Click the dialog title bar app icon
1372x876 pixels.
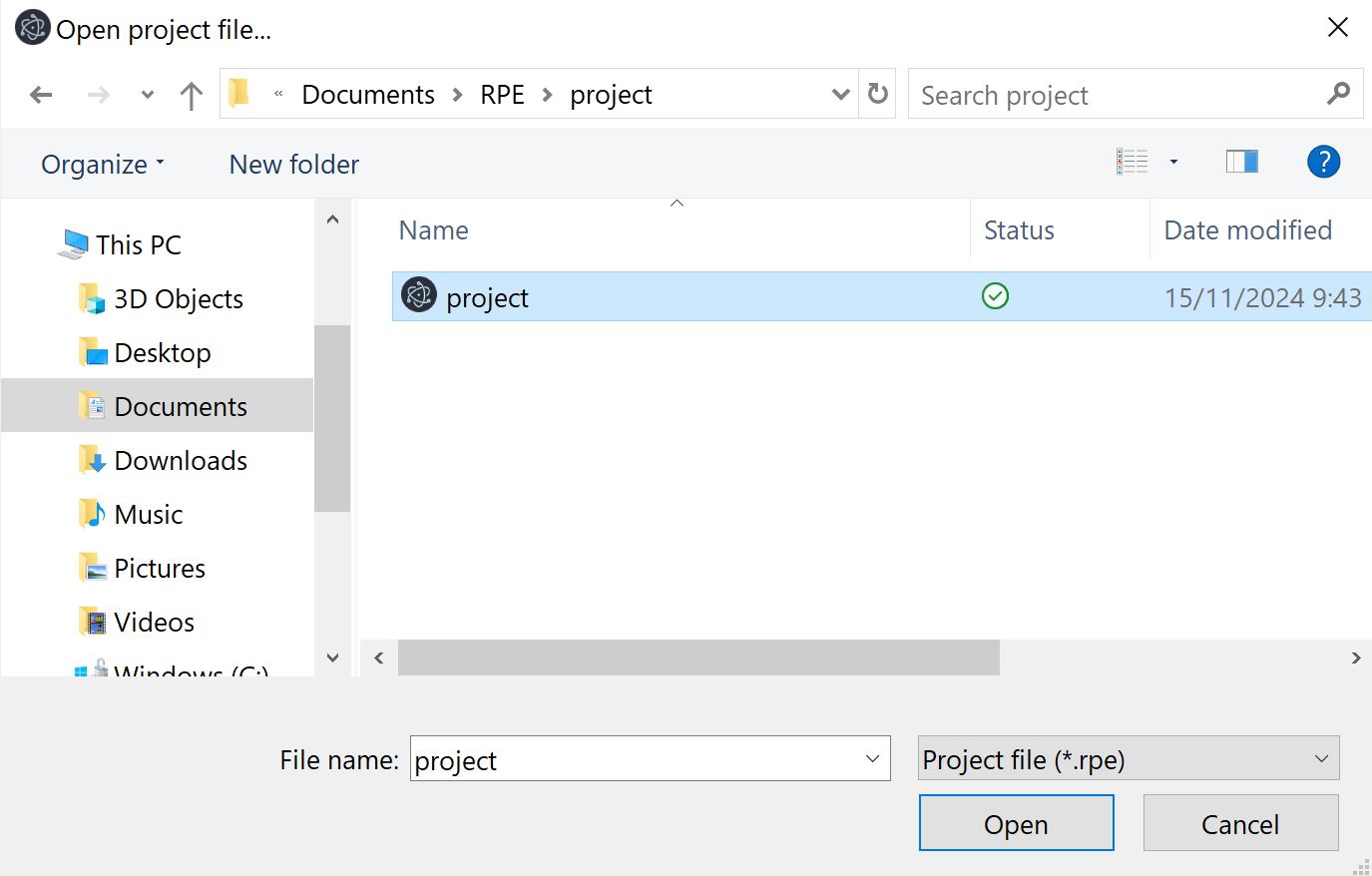[32, 28]
